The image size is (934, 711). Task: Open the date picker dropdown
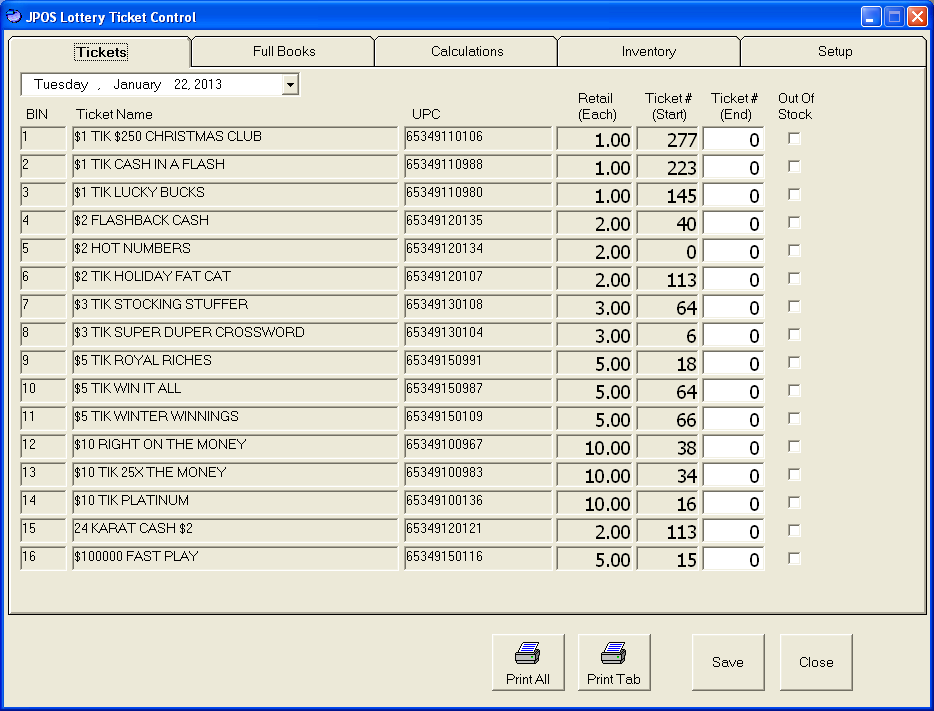tap(289, 84)
